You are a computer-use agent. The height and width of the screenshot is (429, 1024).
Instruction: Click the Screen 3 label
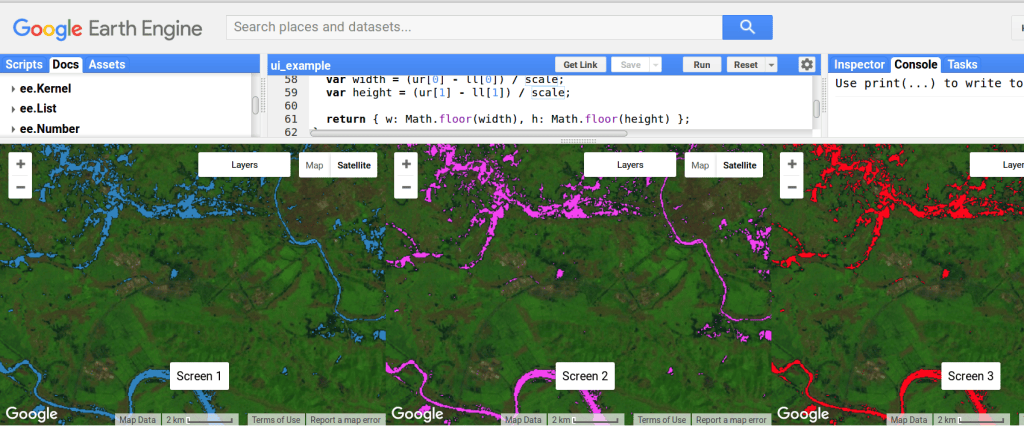971,375
